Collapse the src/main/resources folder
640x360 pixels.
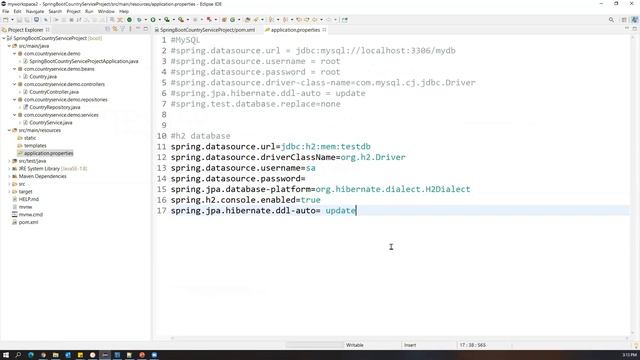[9, 130]
